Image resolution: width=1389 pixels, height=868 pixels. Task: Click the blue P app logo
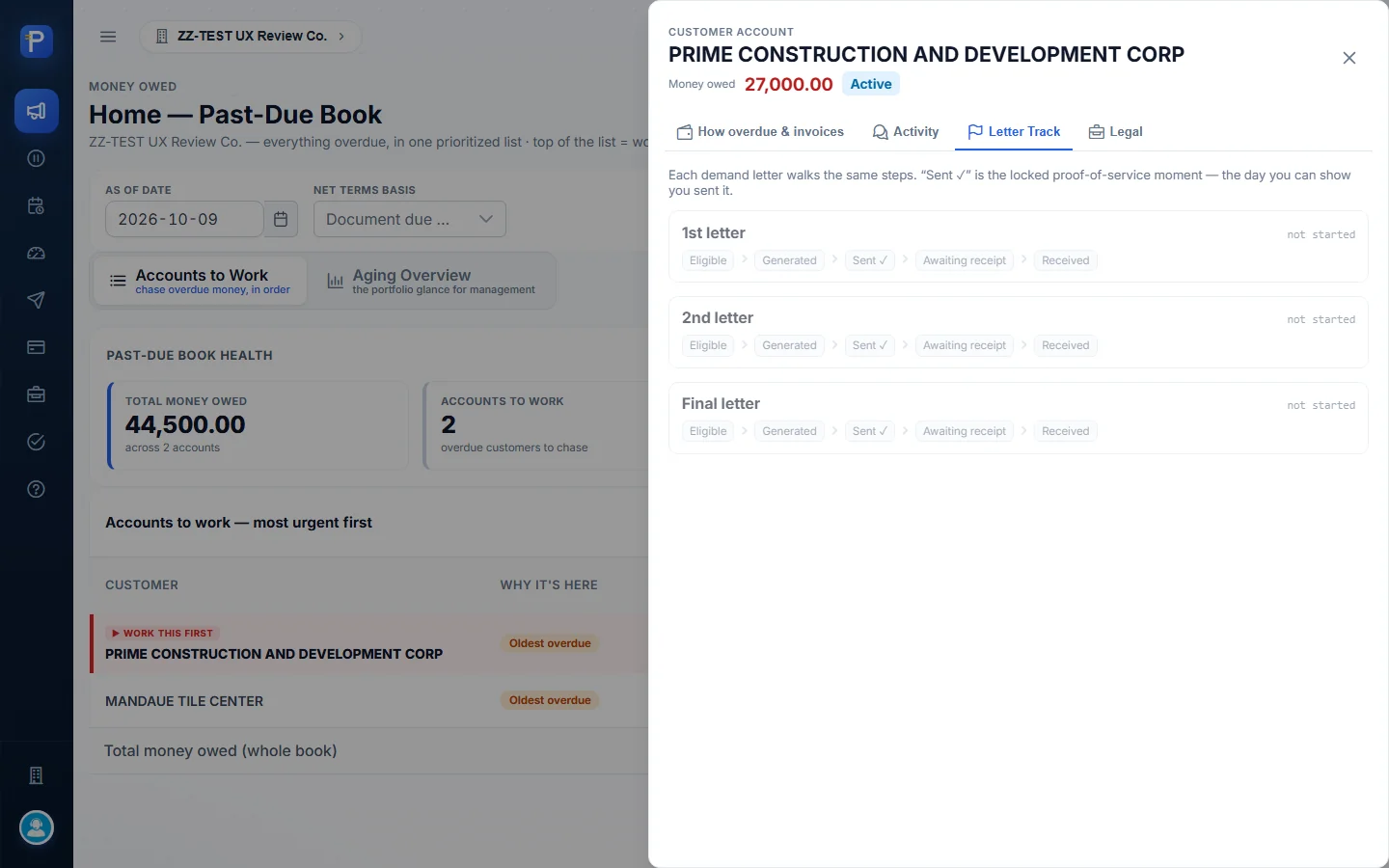coord(37,41)
